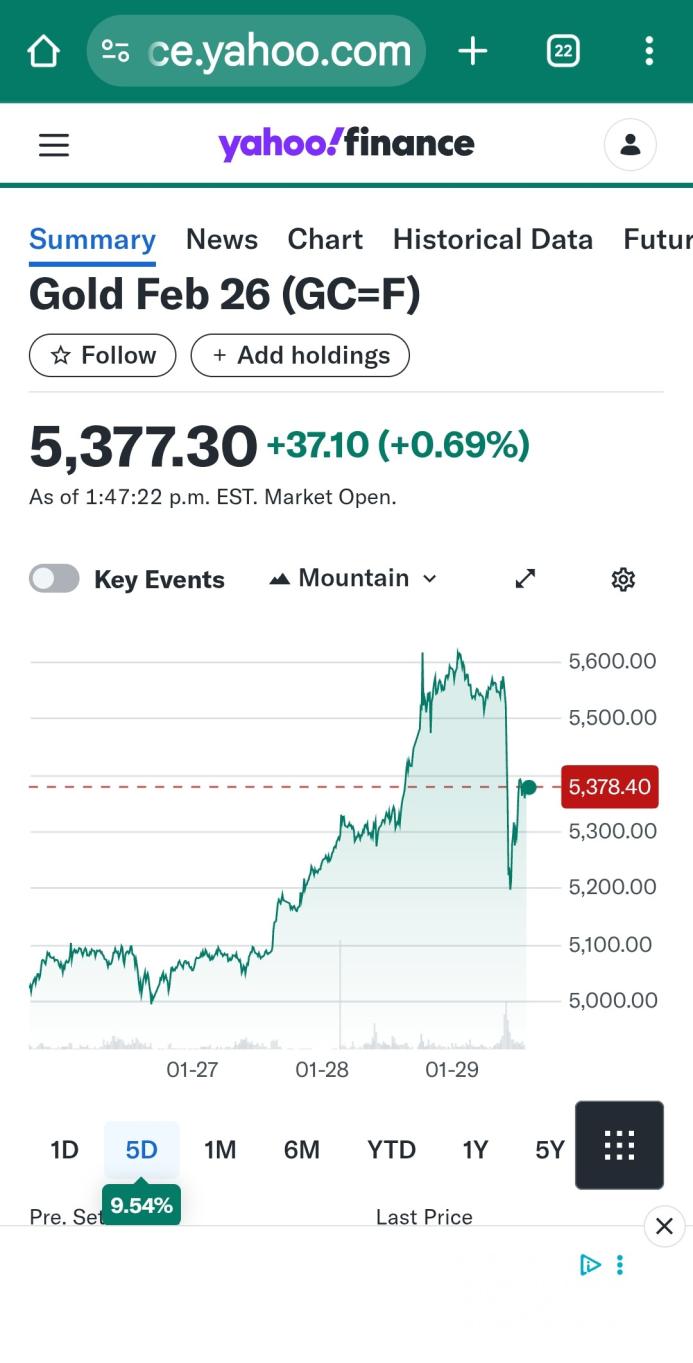Image resolution: width=693 pixels, height=1363 pixels.
Task: Expand the Mountain chart type dropdown
Action: 353,579
